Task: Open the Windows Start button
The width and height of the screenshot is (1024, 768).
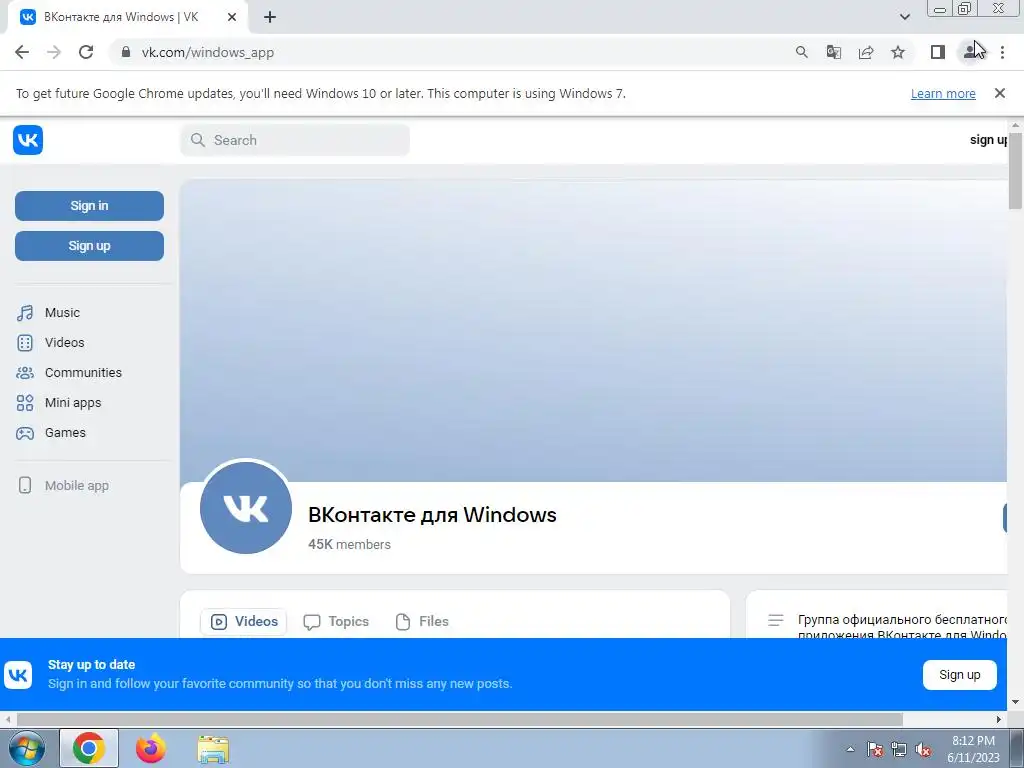Action: [27, 748]
